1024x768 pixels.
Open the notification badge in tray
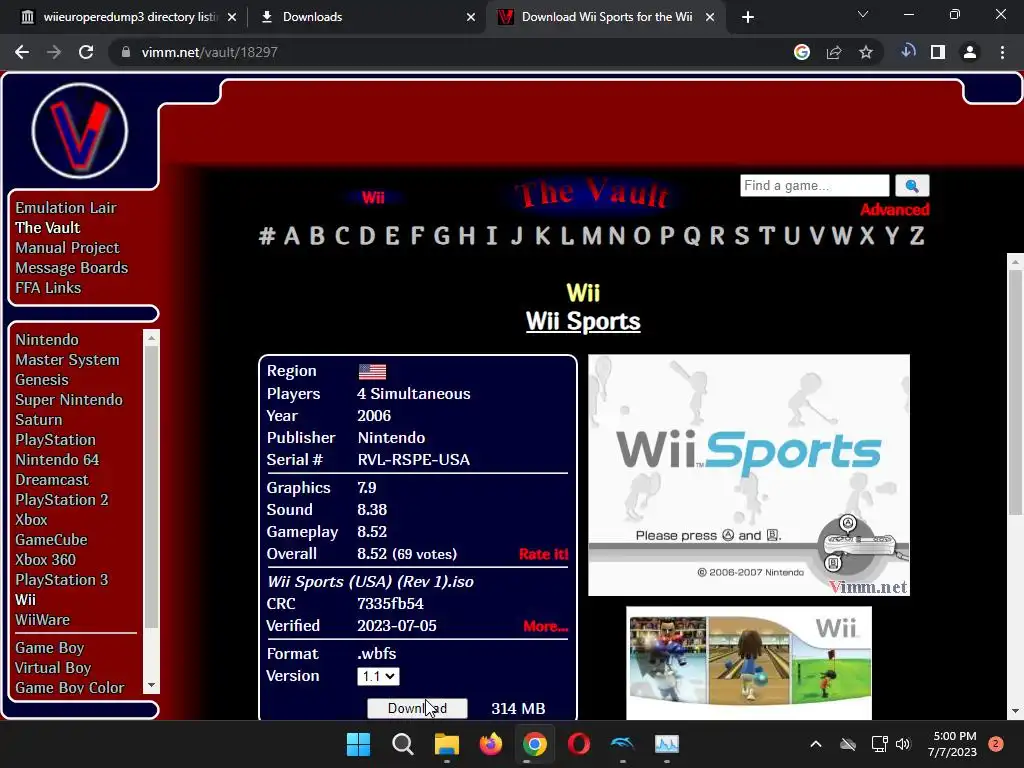(x=996, y=744)
